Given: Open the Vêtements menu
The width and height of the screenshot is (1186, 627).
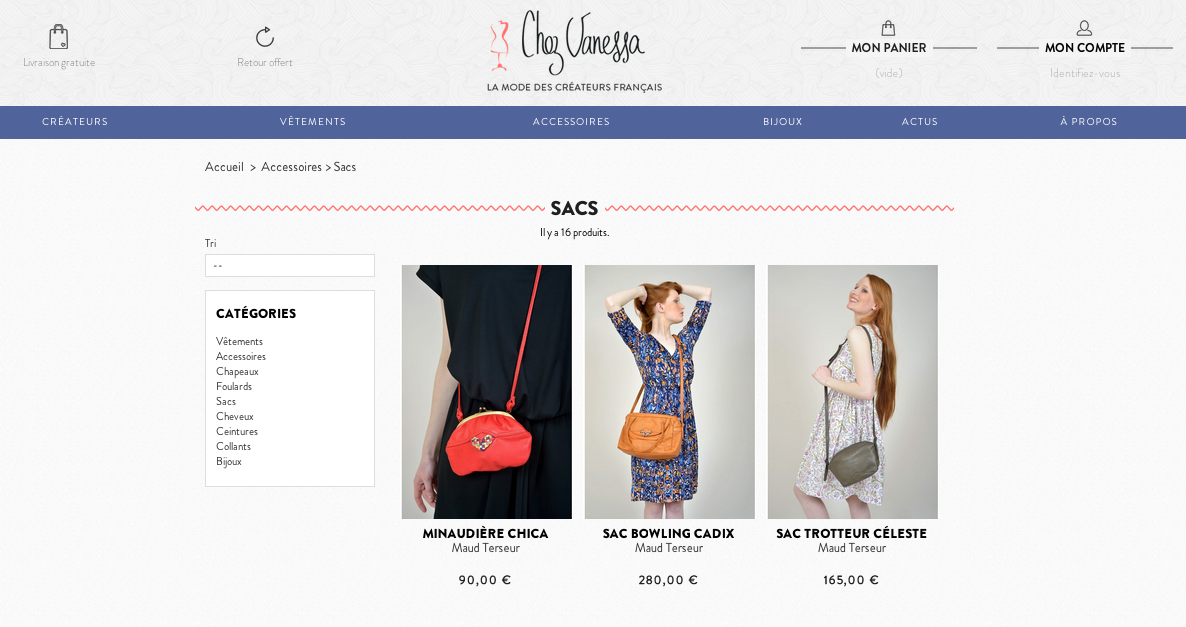Looking at the screenshot, I should (x=312, y=122).
